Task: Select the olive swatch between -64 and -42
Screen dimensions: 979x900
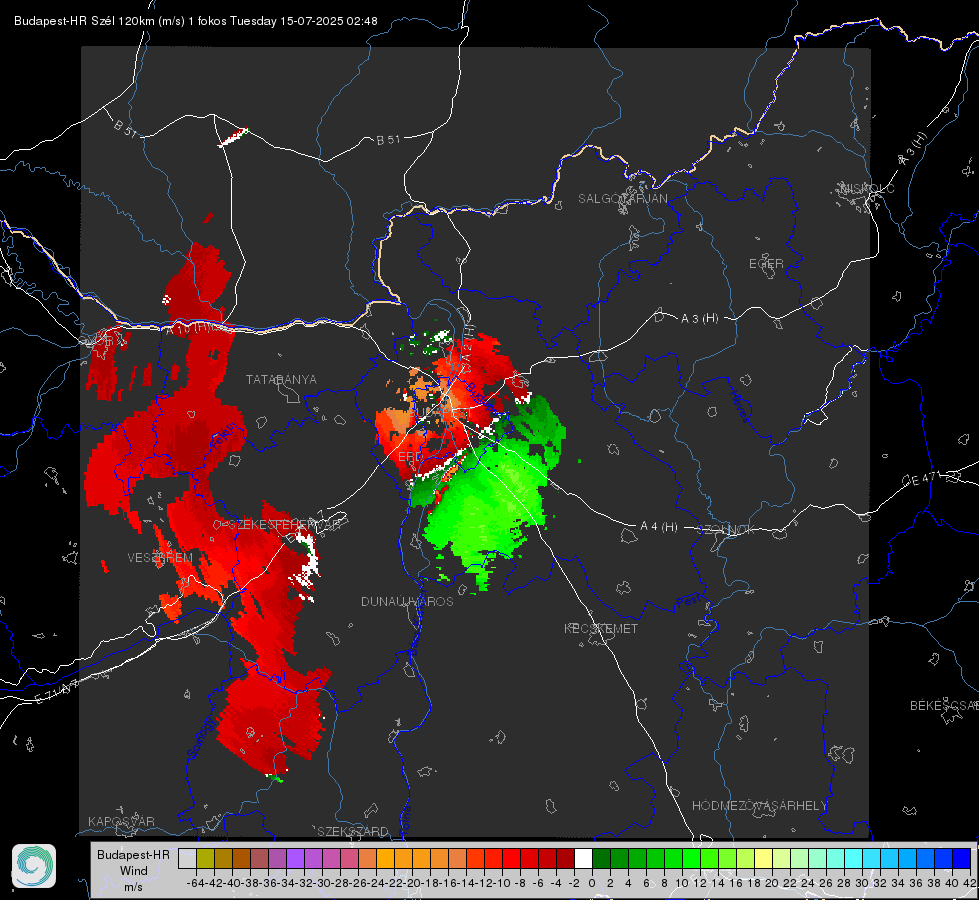Action: tap(205, 858)
